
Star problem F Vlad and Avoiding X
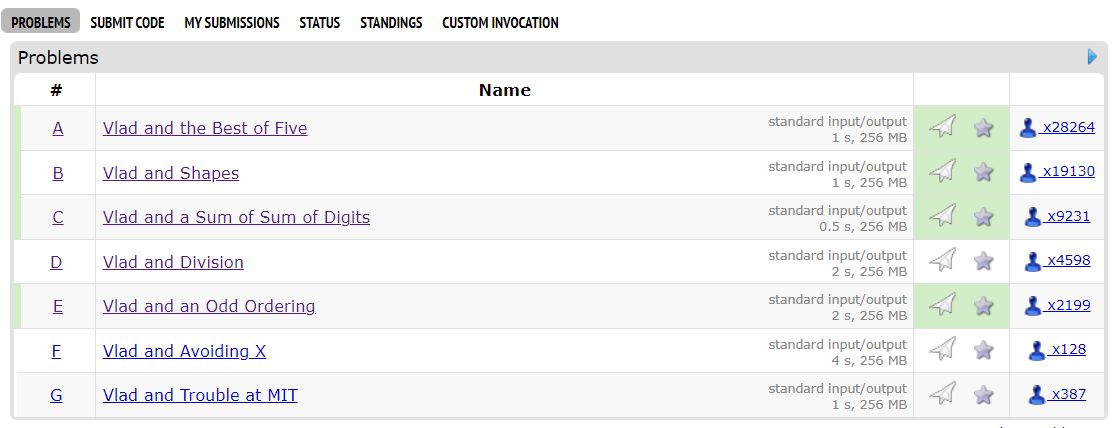pyautogui.click(x=984, y=349)
